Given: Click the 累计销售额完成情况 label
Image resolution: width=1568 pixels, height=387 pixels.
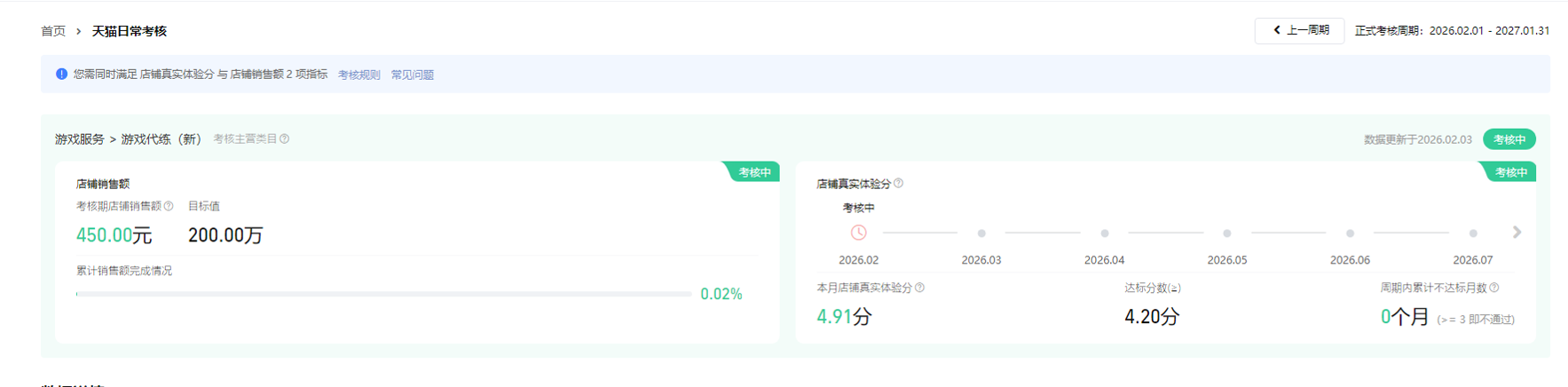Looking at the screenshot, I should point(124,271).
